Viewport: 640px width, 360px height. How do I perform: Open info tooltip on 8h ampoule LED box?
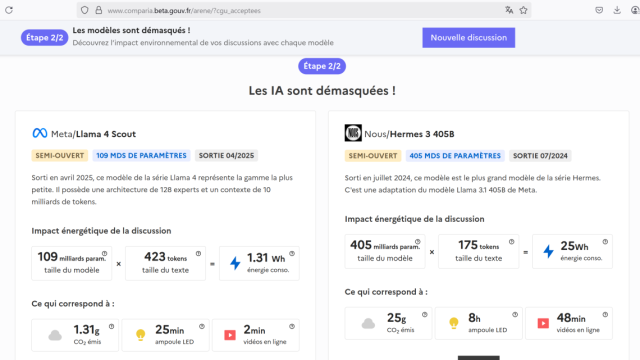coord(515,315)
